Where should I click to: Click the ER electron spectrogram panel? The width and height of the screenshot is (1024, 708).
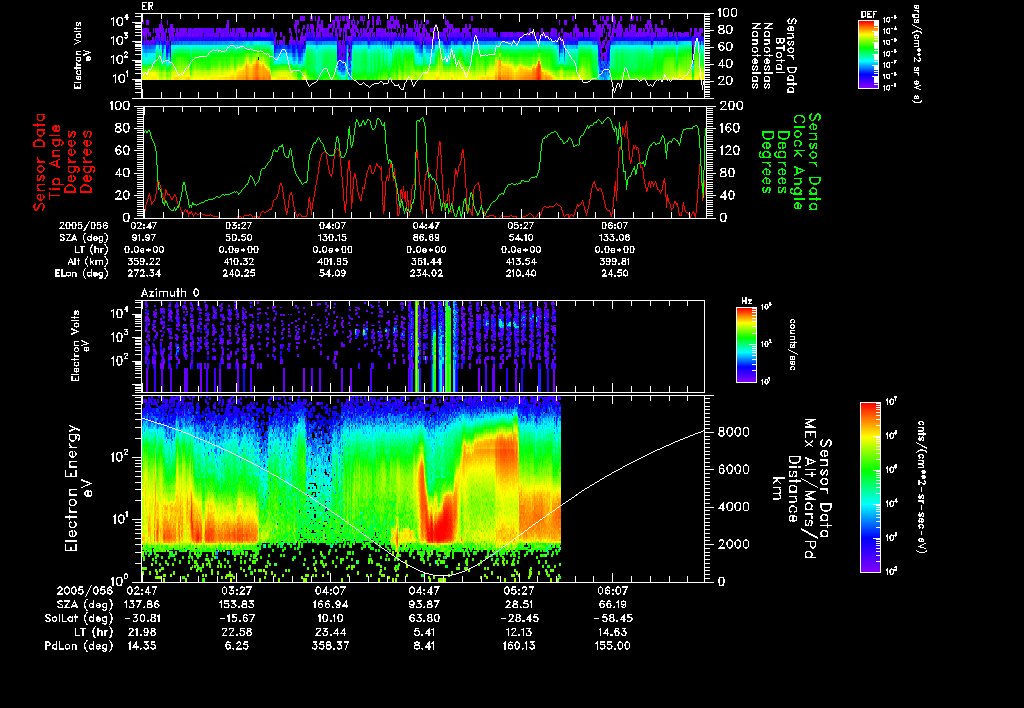pyautogui.click(x=424, y=55)
